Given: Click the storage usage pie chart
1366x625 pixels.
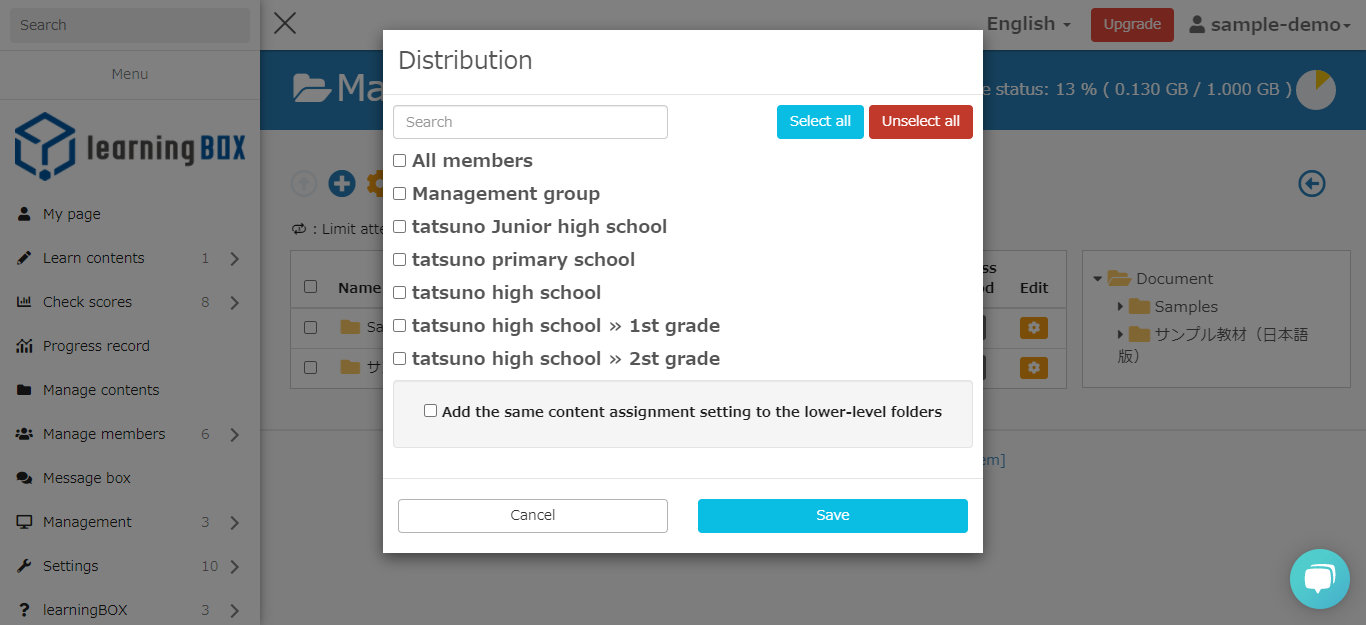Looking at the screenshot, I should [x=1315, y=90].
